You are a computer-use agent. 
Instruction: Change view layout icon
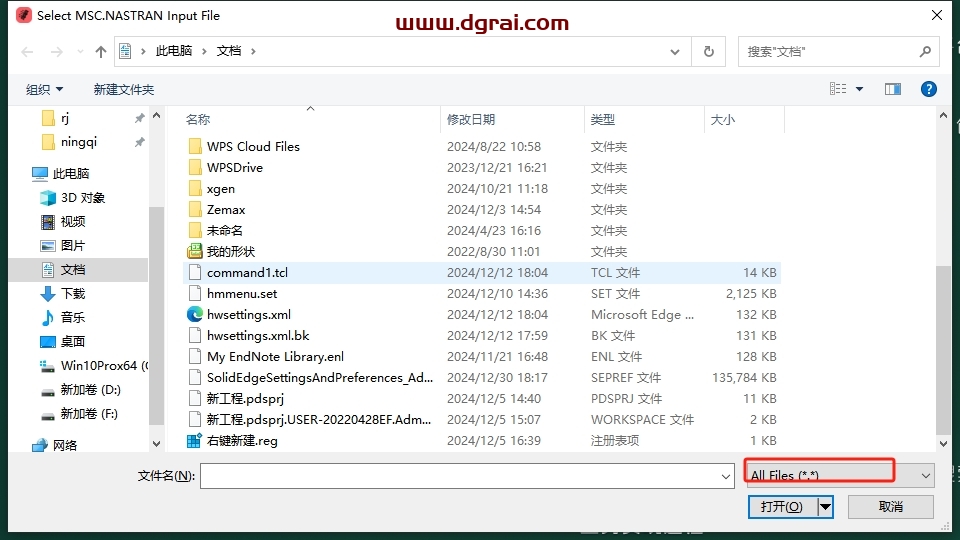(x=838, y=89)
